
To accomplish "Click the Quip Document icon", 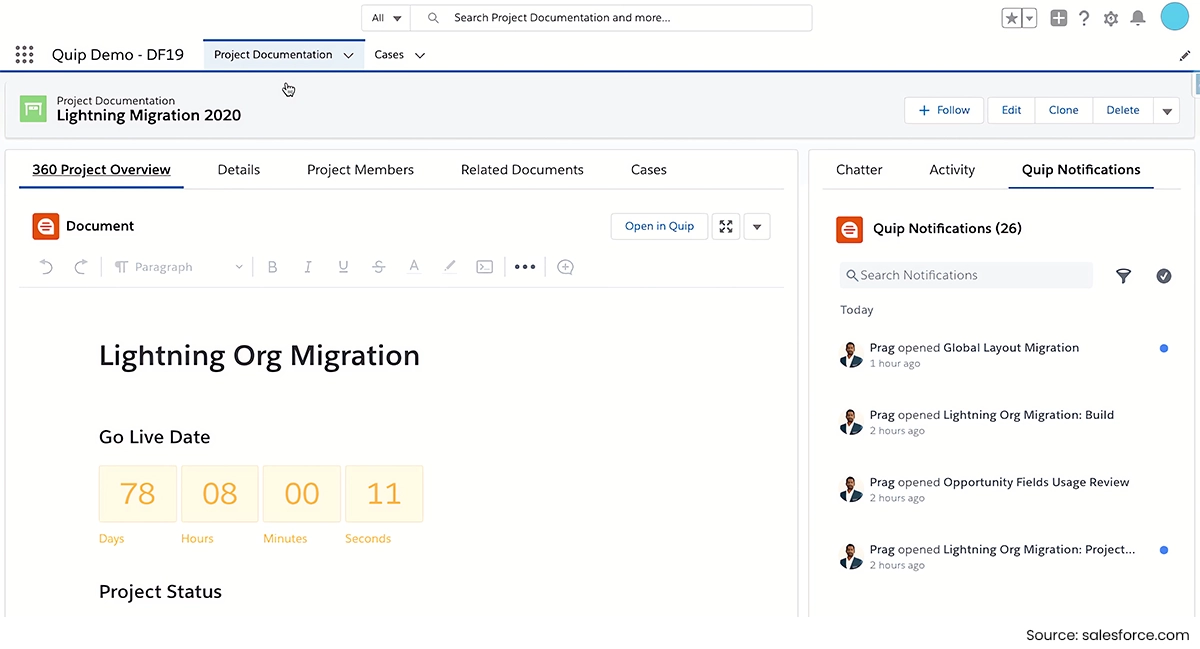I will point(45,226).
